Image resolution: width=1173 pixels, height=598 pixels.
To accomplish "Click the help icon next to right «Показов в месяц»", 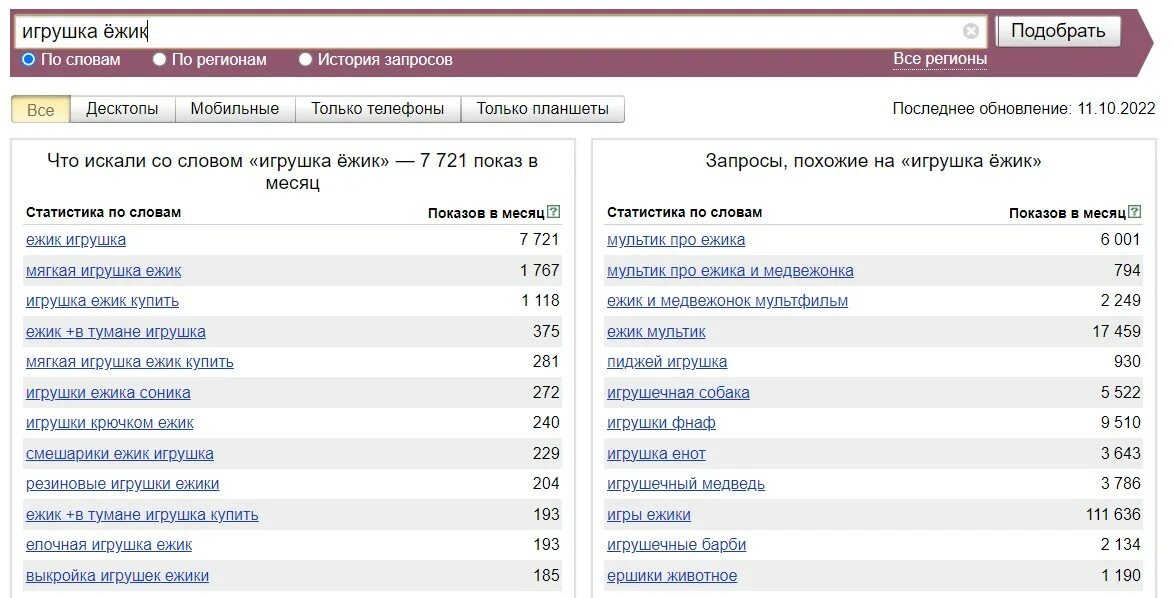I will (x=1136, y=211).
